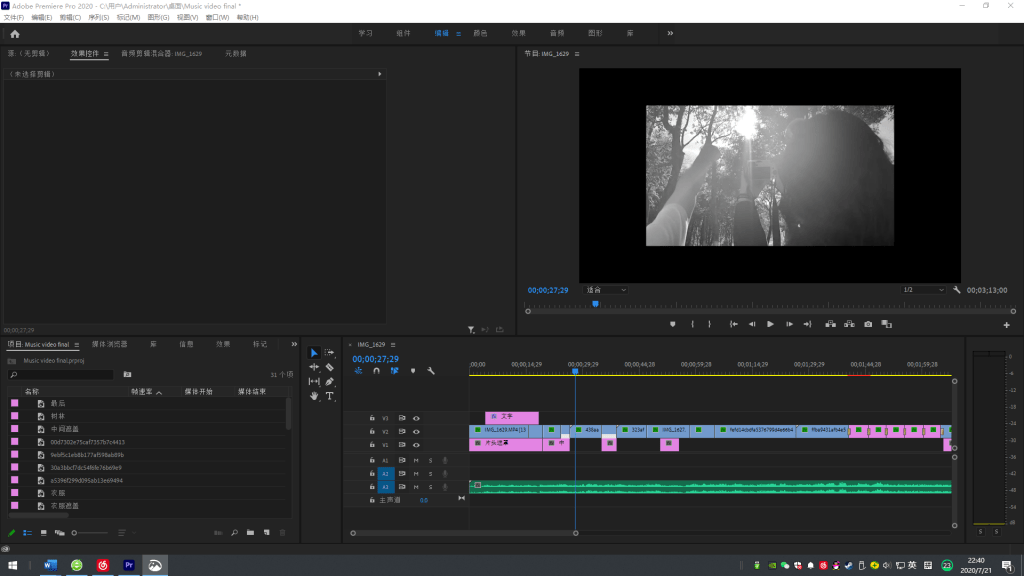
Task: Click New Bin folder icon in project panel
Action: click(x=251, y=533)
